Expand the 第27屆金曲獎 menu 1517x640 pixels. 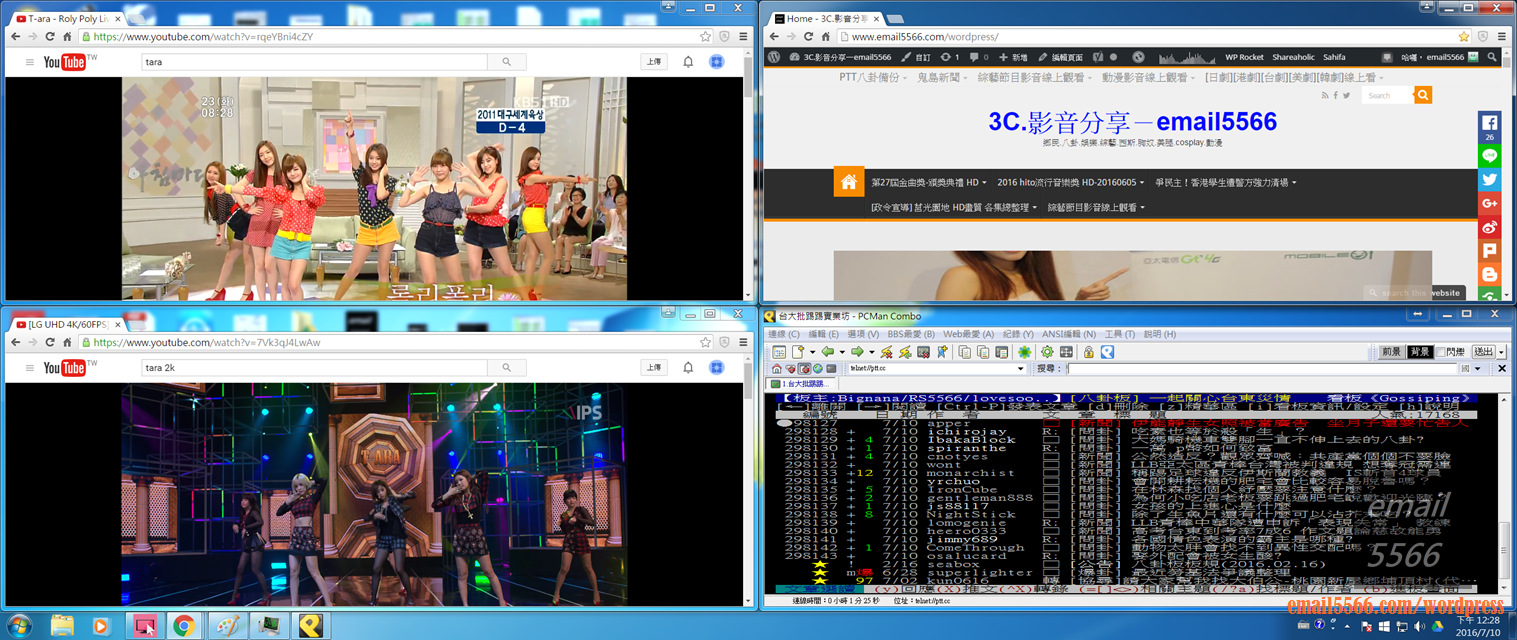[929, 182]
